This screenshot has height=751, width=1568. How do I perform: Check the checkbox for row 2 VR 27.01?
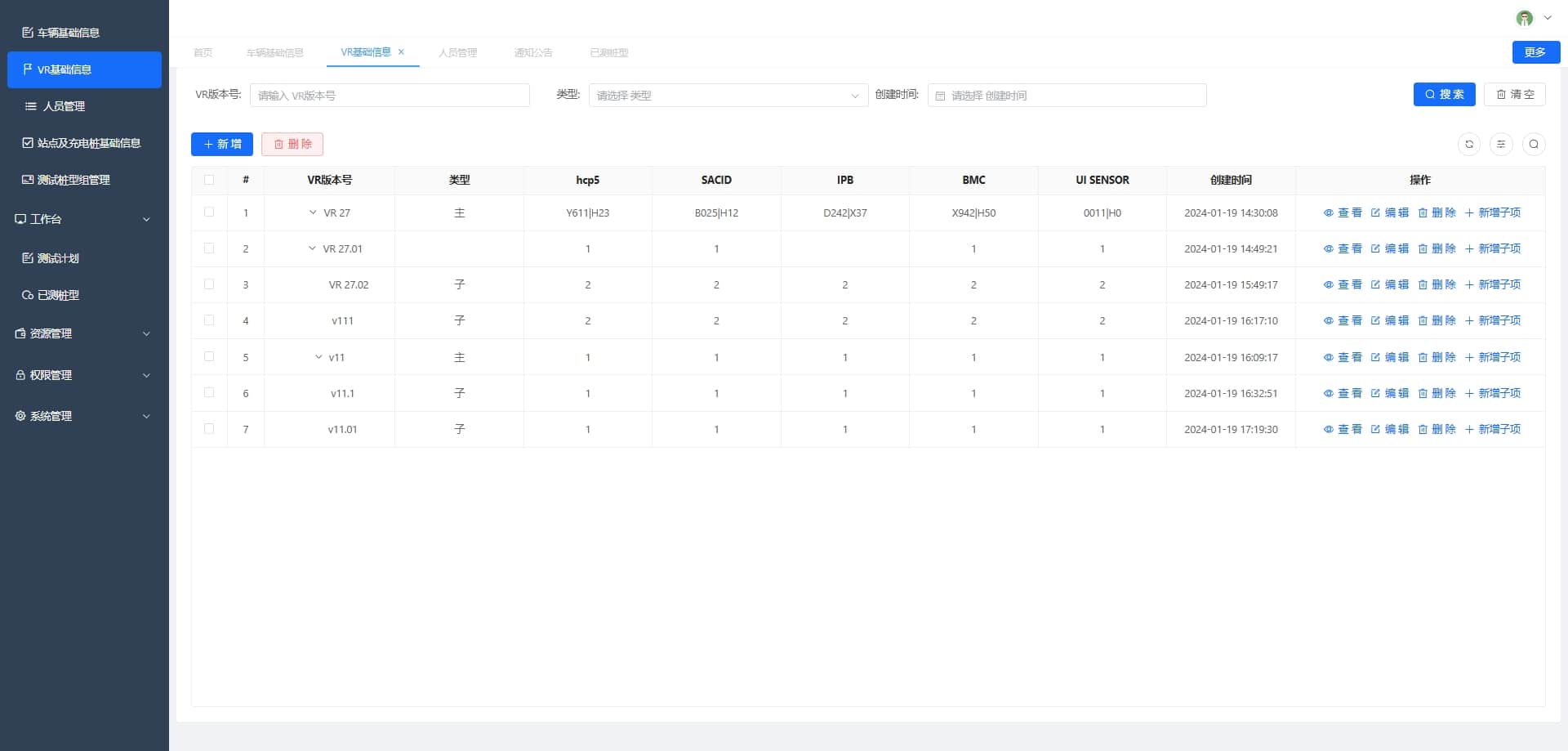(209, 248)
